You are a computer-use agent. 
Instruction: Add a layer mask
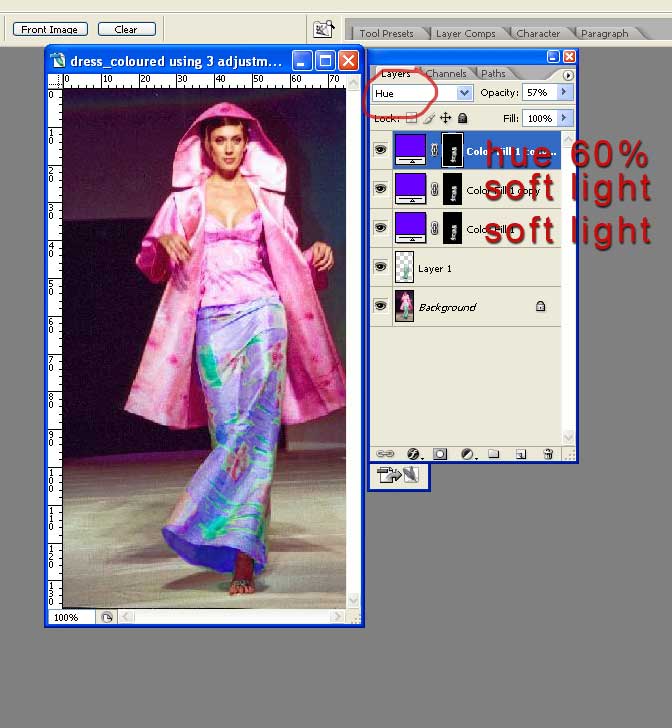(x=440, y=454)
